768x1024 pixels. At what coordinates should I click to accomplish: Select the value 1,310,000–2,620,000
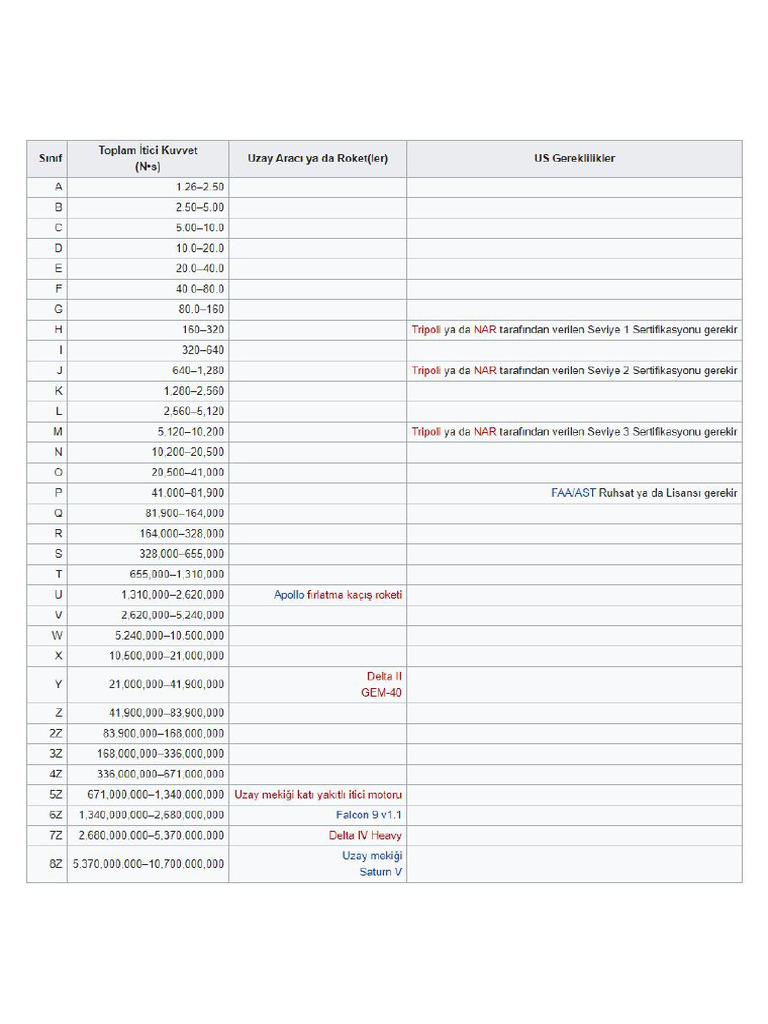click(x=172, y=595)
